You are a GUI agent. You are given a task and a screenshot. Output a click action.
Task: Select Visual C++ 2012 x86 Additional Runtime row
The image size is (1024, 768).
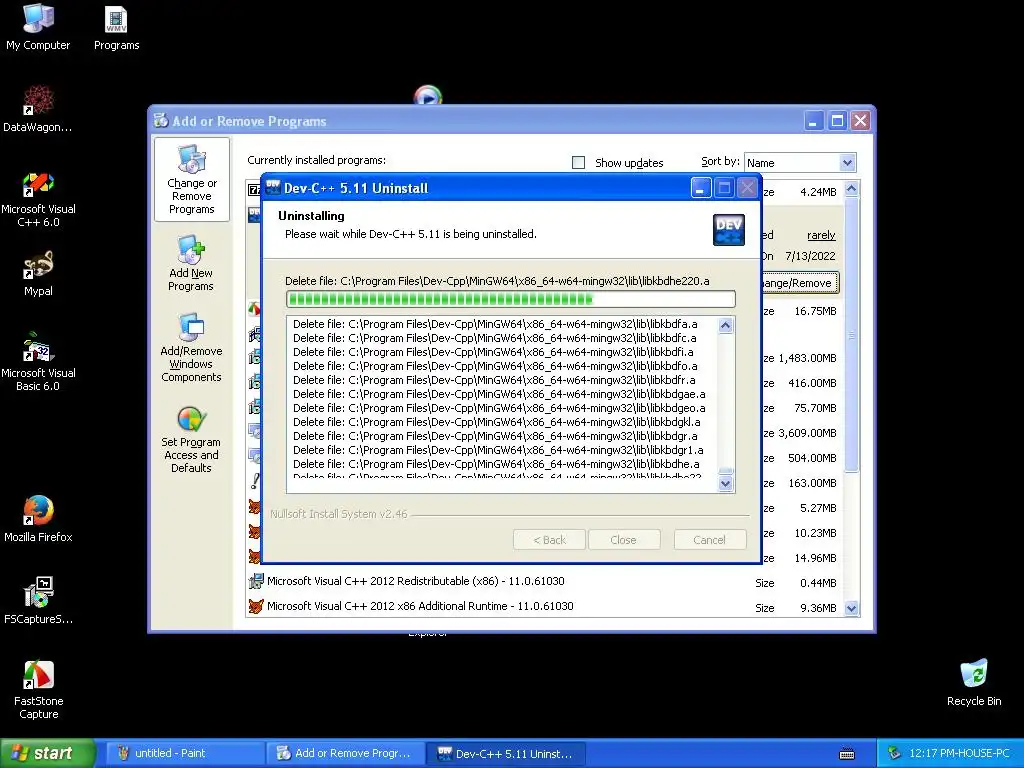coord(543,607)
